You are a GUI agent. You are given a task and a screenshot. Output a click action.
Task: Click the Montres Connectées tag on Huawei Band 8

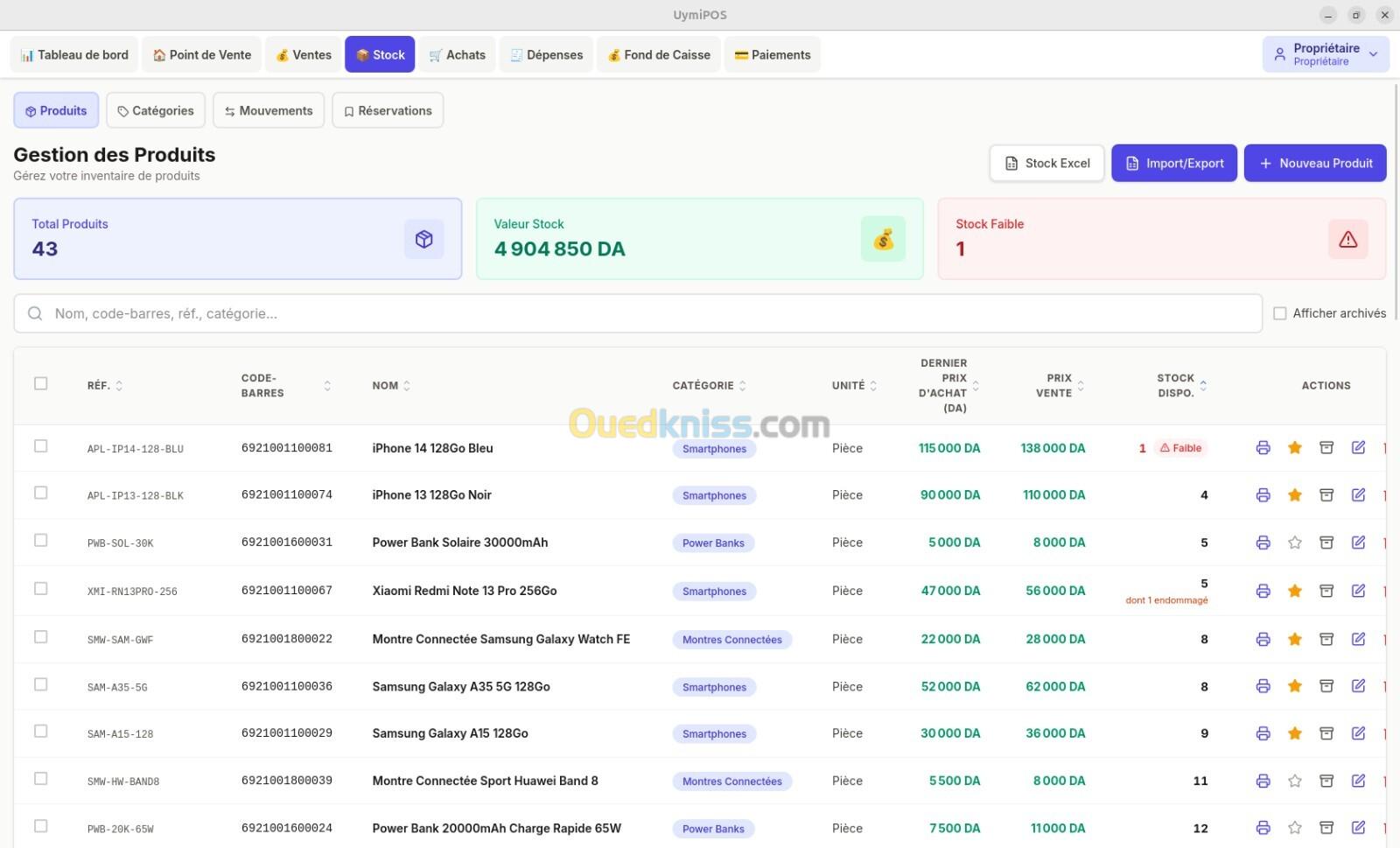[x=732, y=781]
